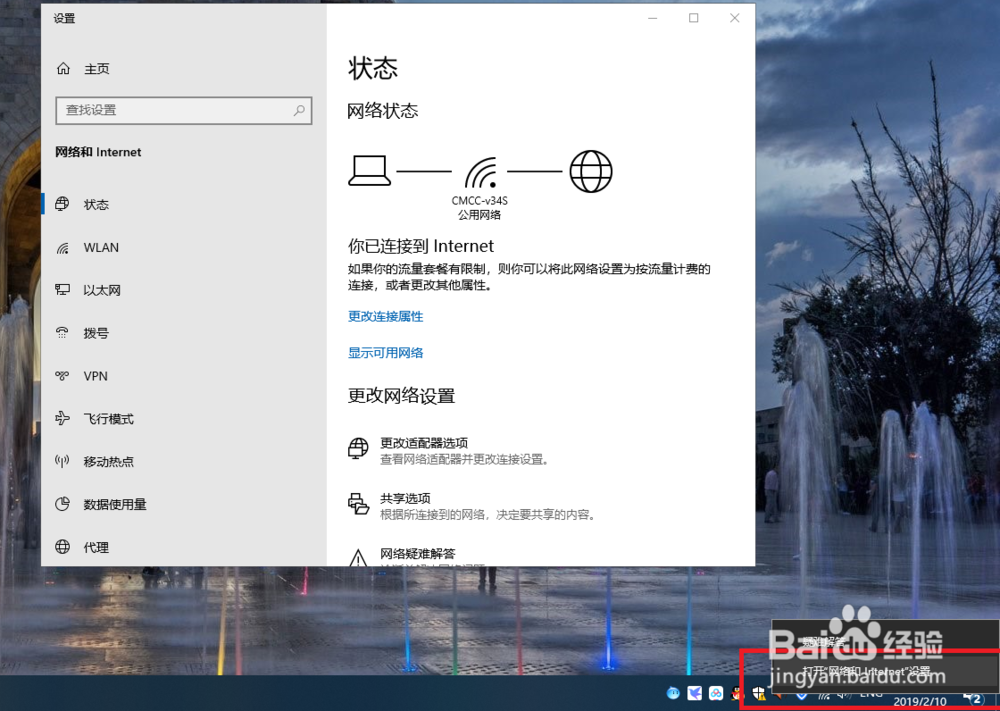The width and height of the screenshot is (1000, 711).
Task: Click the 更改连接属性 link
Action: 385,316
